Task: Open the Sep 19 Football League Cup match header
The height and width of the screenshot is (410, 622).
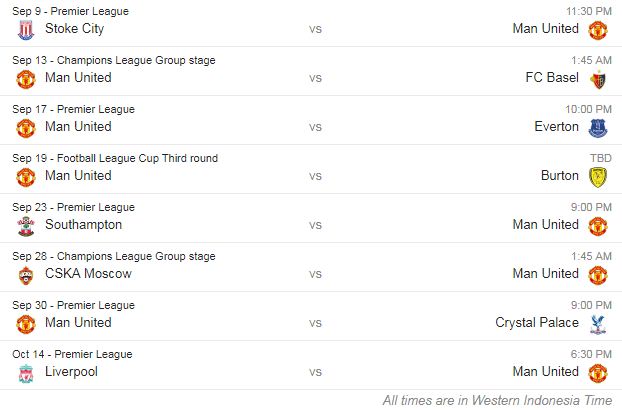Action: pos(114,158)
